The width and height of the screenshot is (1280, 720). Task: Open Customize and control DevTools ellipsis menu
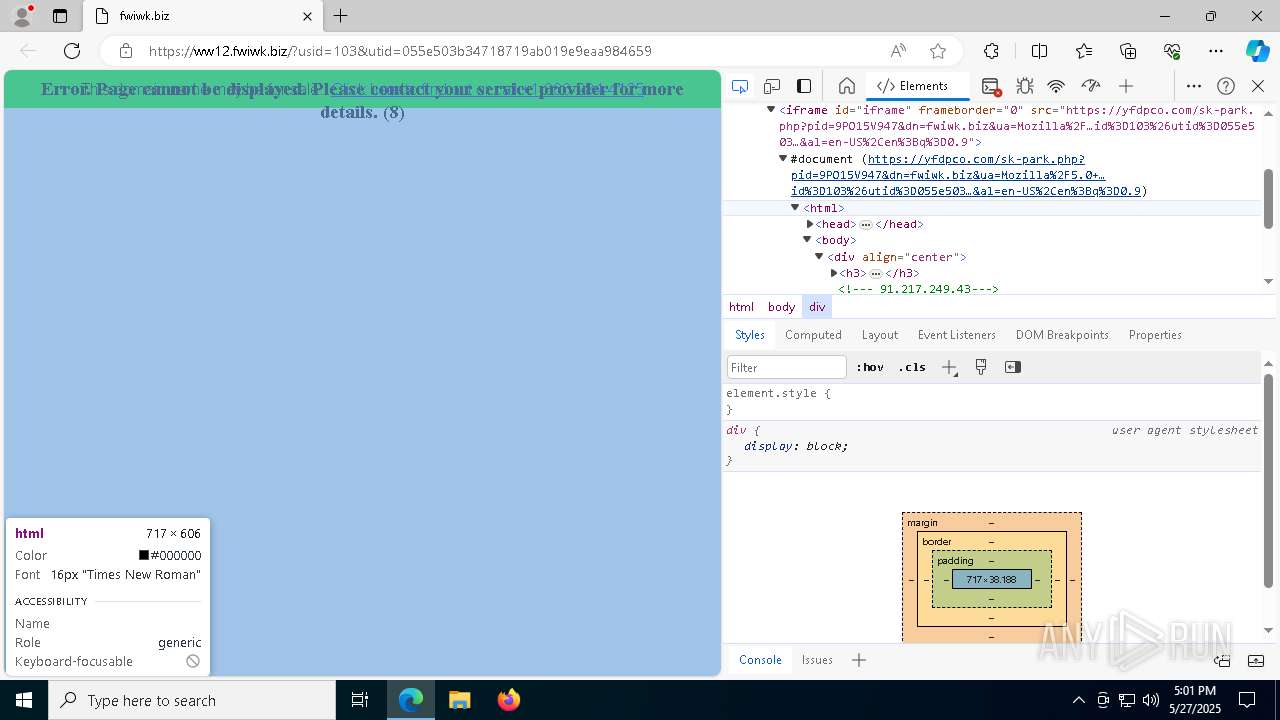coord(1194,86)
